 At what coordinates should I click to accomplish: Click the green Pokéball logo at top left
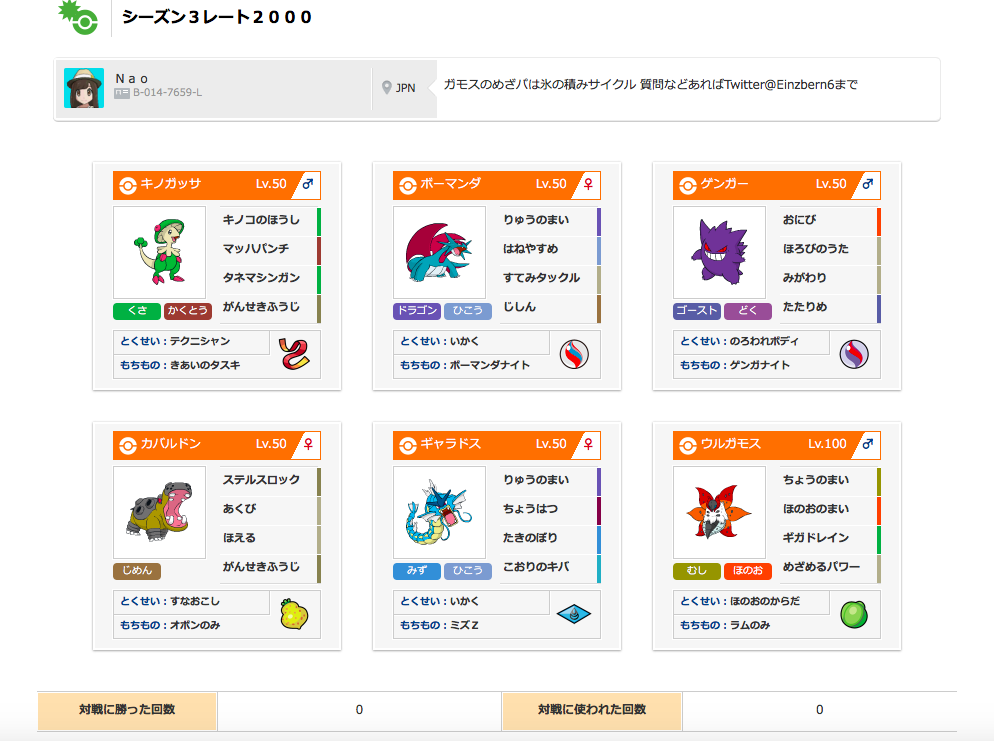pos(78,17)
